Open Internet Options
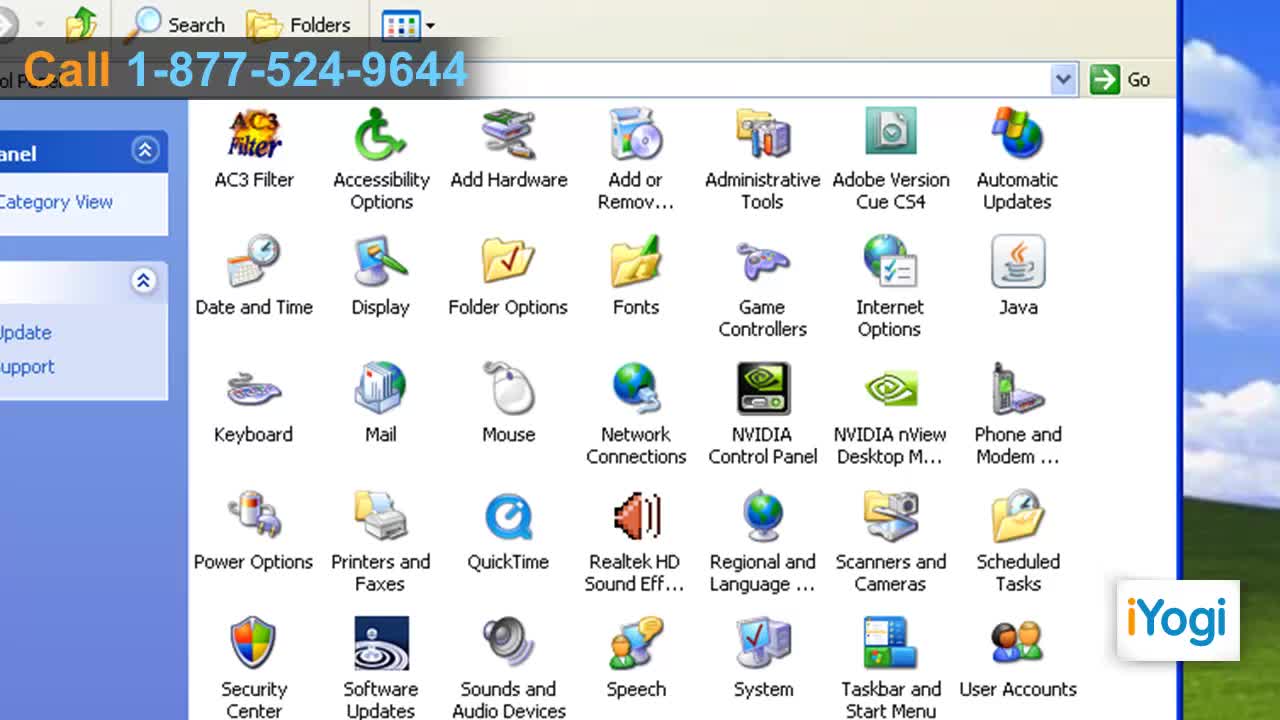The height and width of the screenshot is (720, 1280). (x=890, y=287)
